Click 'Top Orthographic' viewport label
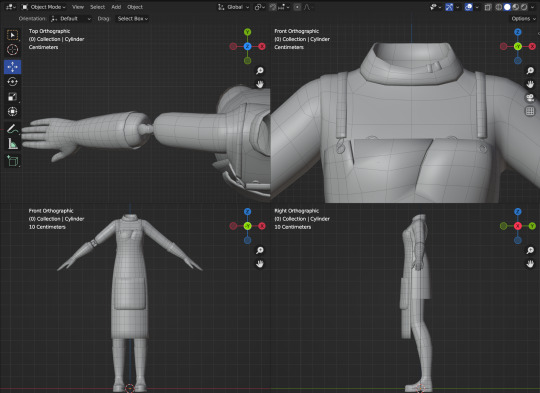This screenshot has width=540, height=393. (49, 31)
